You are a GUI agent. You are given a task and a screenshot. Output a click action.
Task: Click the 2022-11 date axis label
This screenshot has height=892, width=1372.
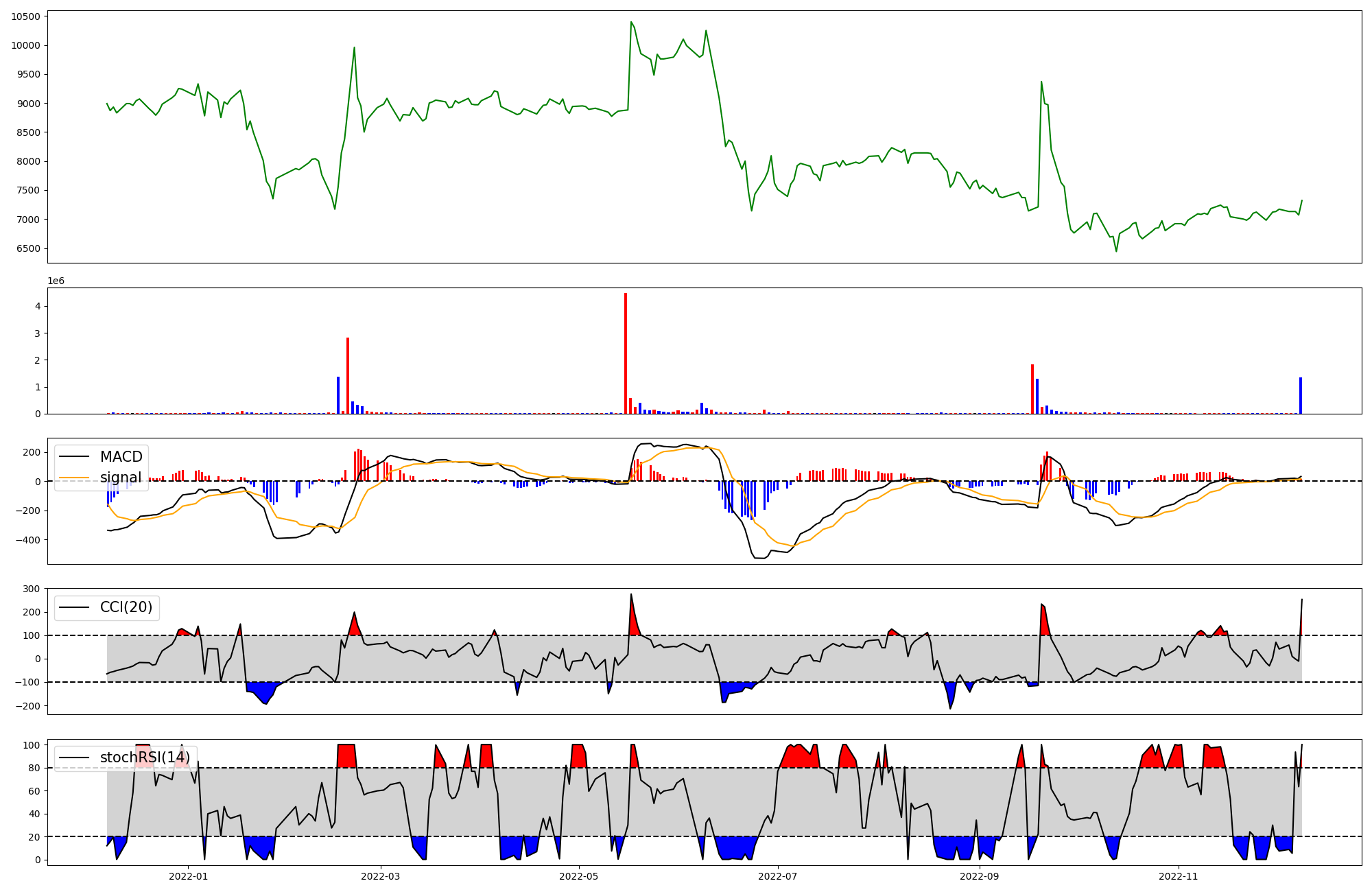[1178, 876]
